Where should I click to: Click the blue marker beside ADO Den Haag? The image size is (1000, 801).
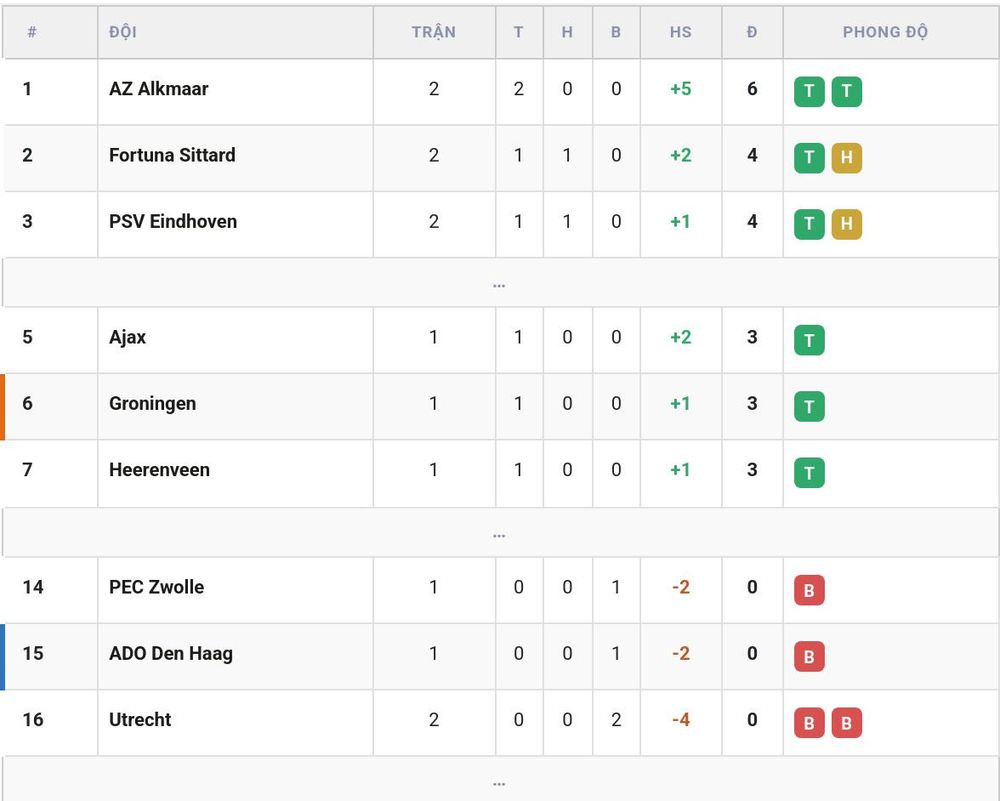coord(3,657)
